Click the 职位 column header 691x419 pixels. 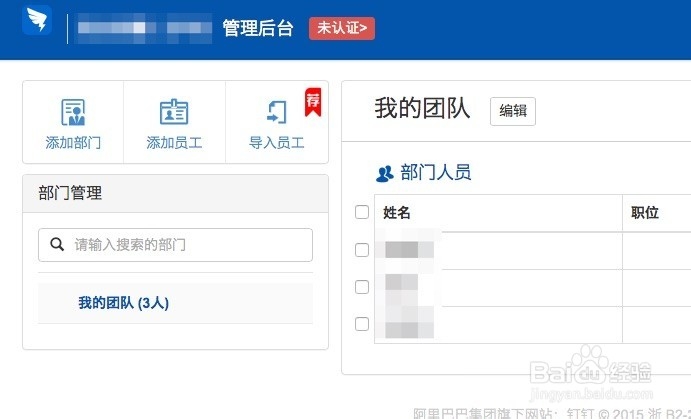[645, 212]
